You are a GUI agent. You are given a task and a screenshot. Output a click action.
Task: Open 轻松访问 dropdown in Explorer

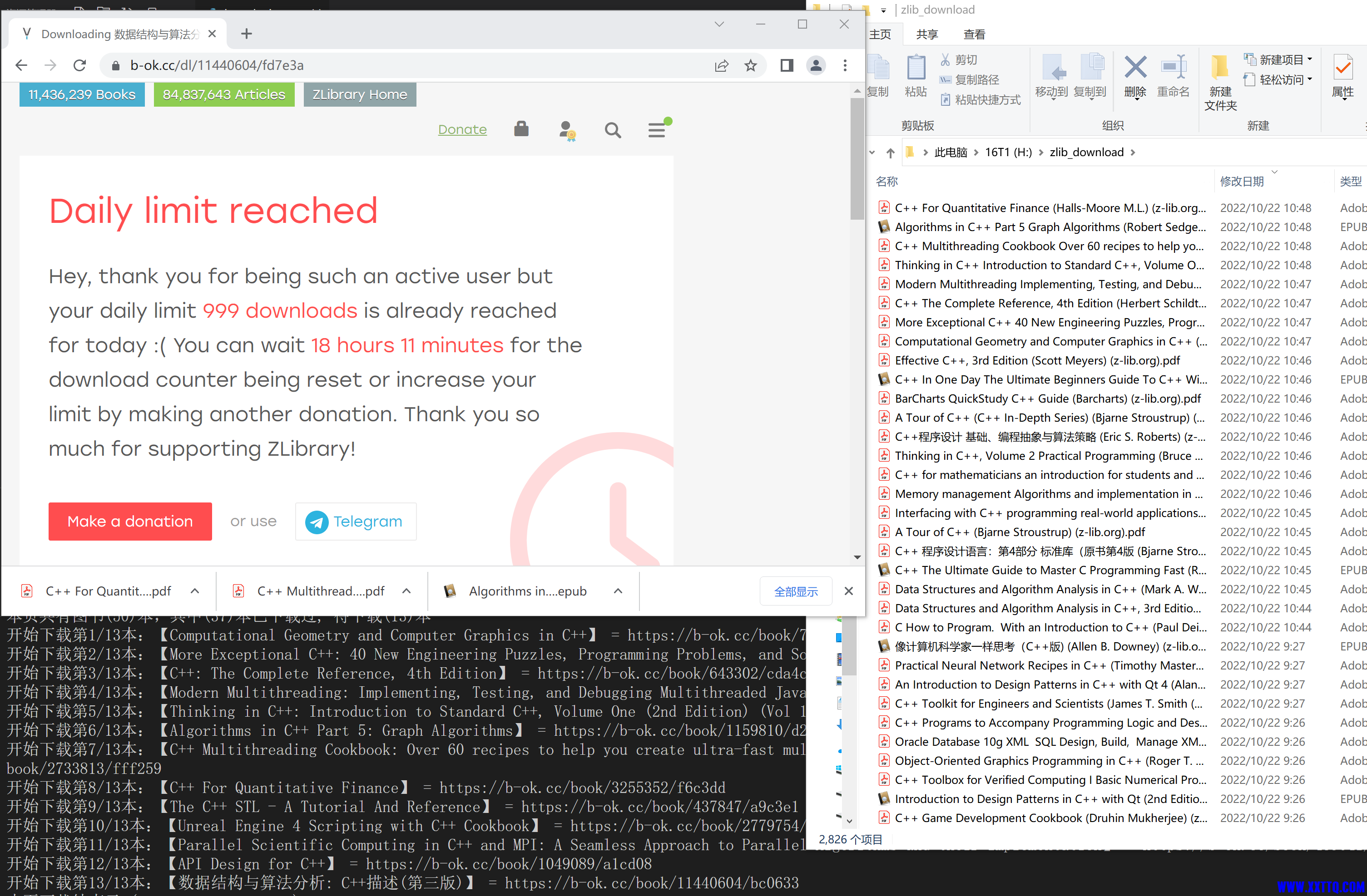(x=1279, y=80)
